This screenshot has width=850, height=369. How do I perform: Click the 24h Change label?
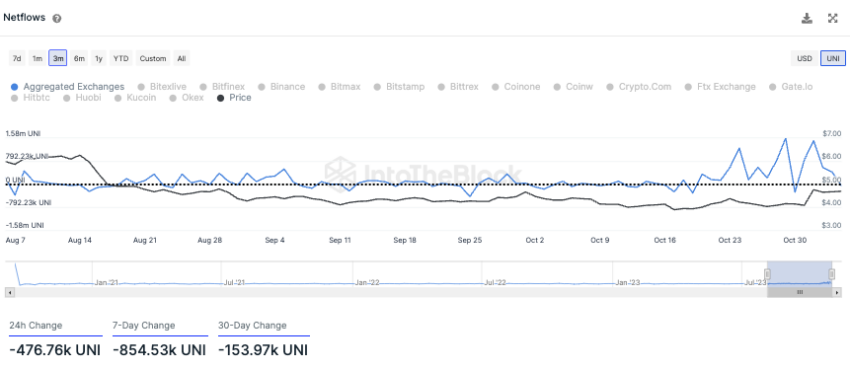pos(36,326)
